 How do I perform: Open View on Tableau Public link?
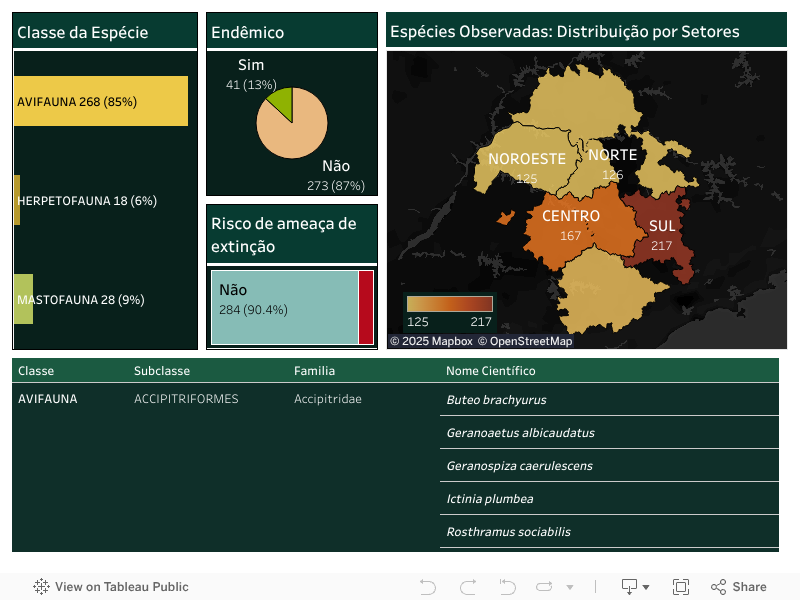(x=111, y=587)
